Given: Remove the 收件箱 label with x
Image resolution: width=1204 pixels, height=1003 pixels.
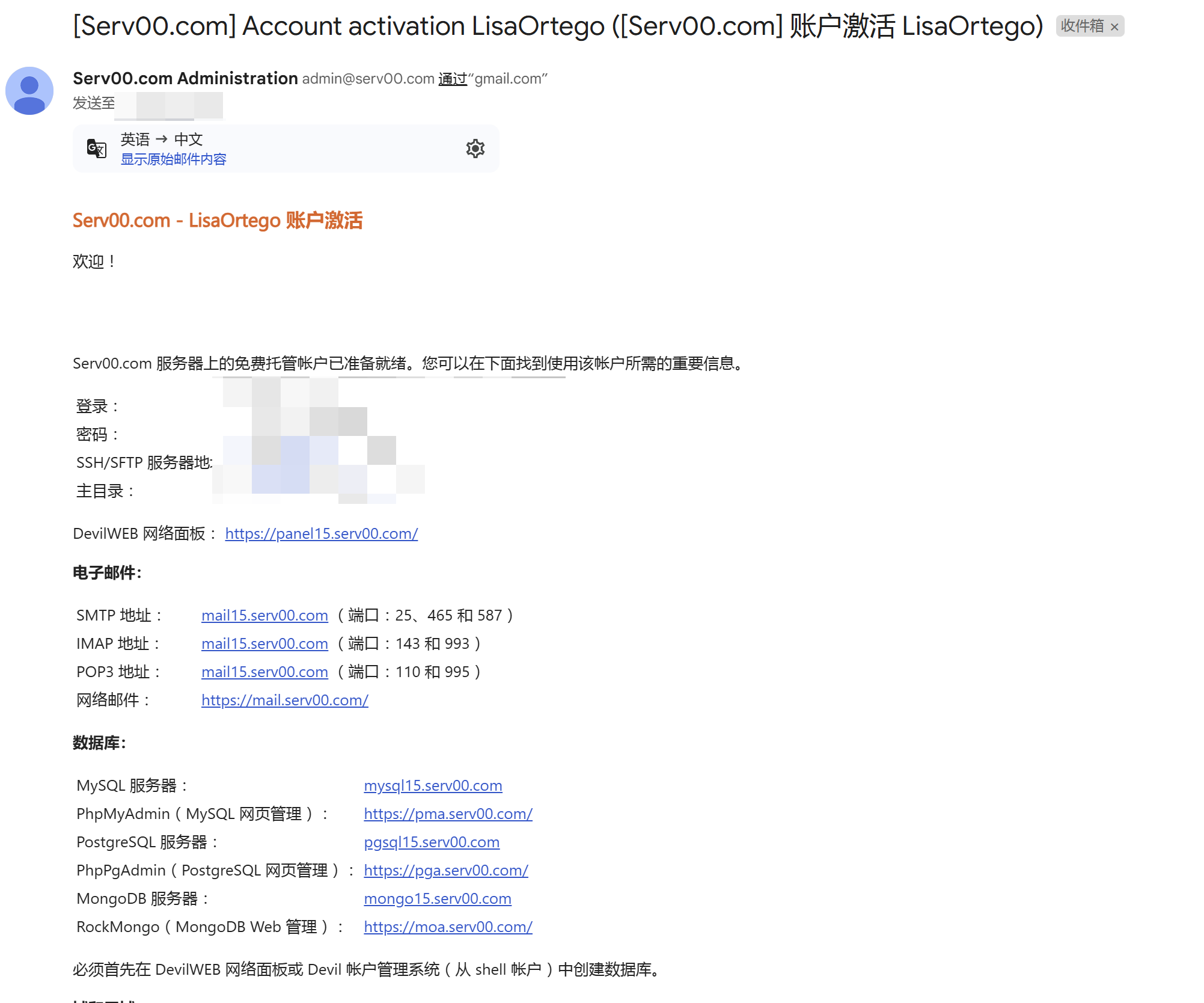Looking at the screenshot, I should tap(1114, 26).
